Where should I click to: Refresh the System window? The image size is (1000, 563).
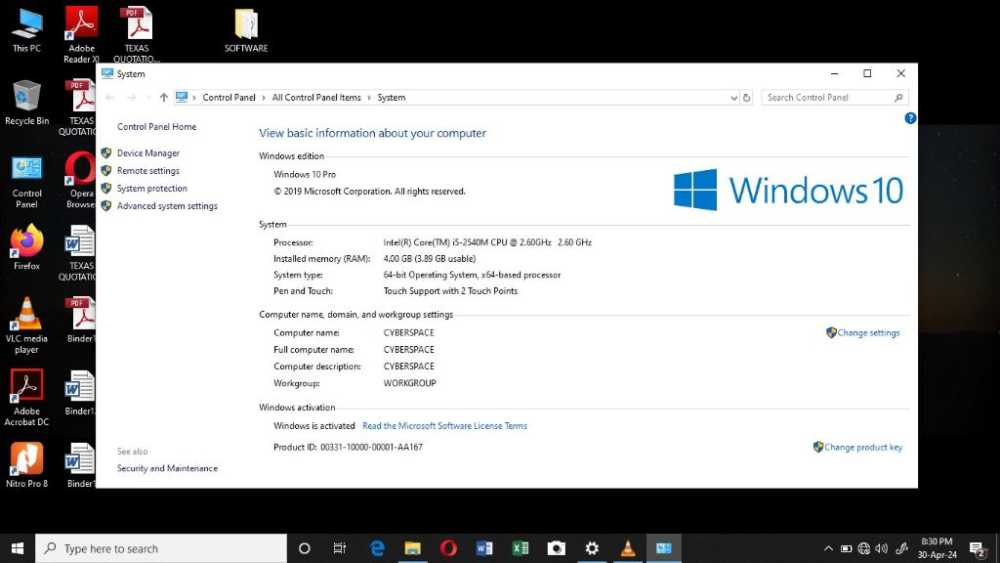(747, 98)
